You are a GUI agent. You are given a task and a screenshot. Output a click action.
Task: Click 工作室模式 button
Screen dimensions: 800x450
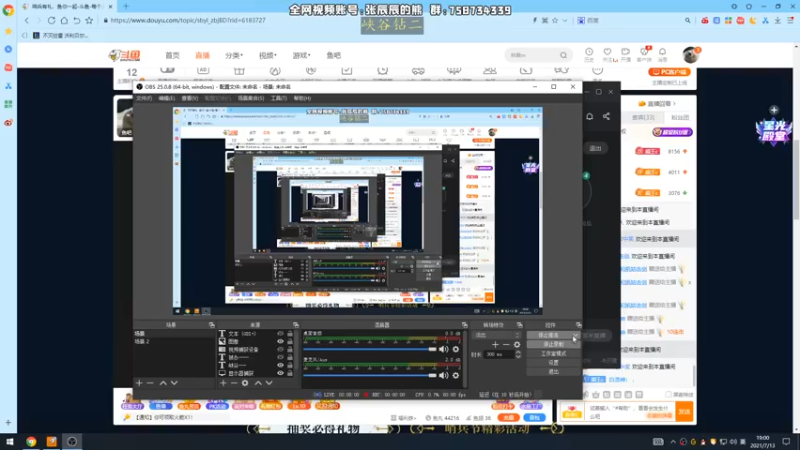tap(553, 354)
